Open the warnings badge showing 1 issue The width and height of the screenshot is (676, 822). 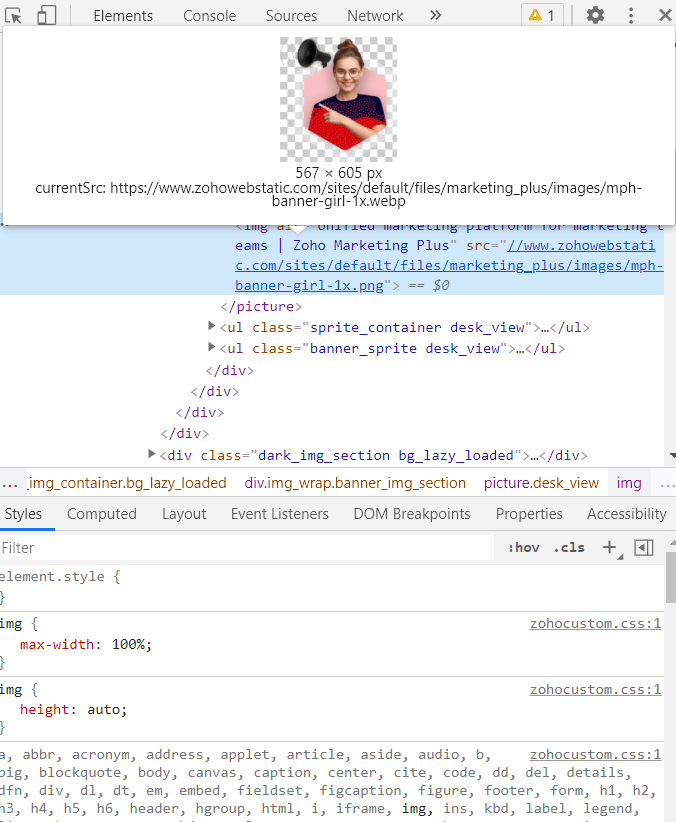click(x=542, y=15)
